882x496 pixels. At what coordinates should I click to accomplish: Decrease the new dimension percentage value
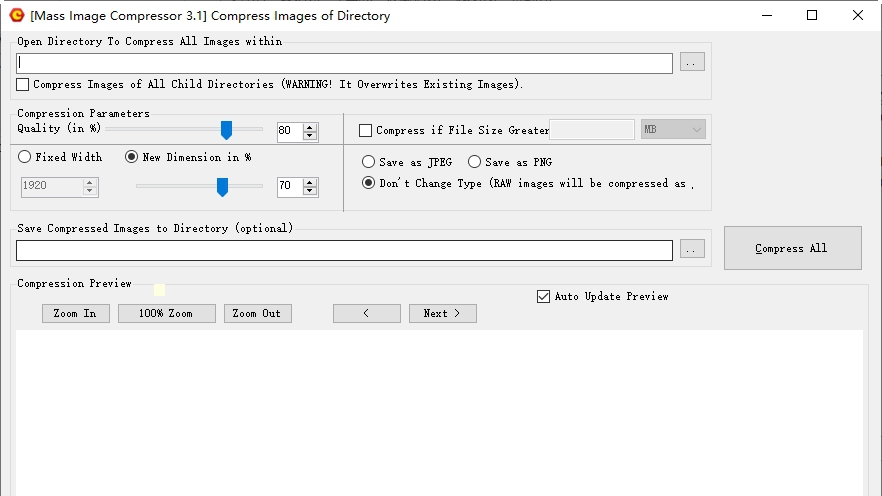310,191
